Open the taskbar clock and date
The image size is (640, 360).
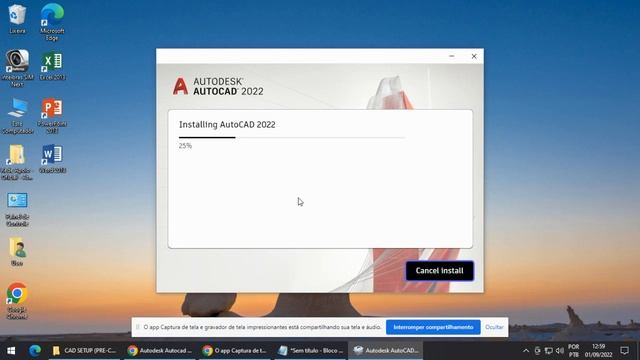coord(598,351)
